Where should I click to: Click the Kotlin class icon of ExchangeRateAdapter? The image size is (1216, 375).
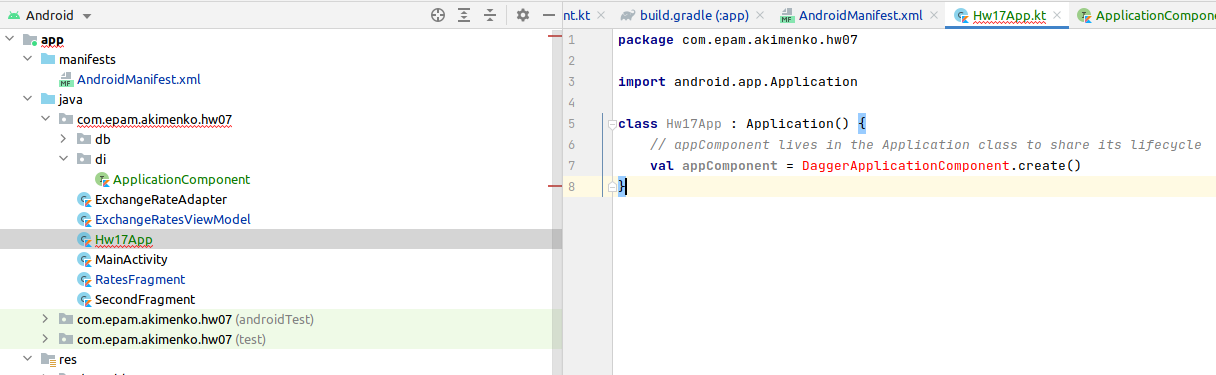click(84, 199)
